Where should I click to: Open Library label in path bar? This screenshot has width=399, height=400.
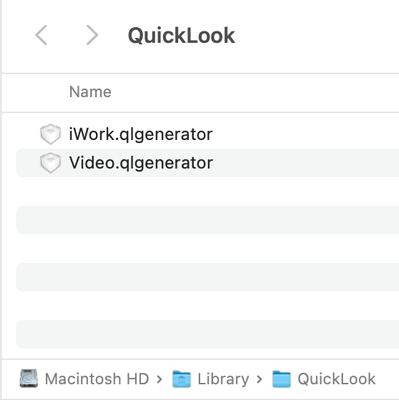(x=223, y=379)
